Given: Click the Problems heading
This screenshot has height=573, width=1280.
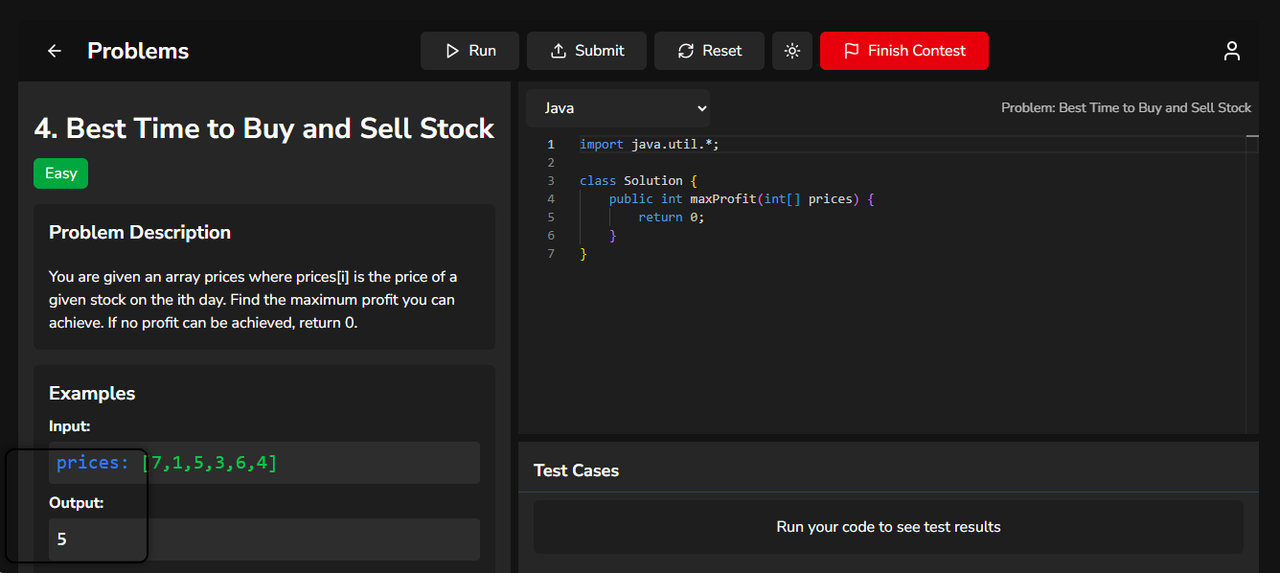Looking at the screenshot, I should pyautogui.click(x=138, y=51).
